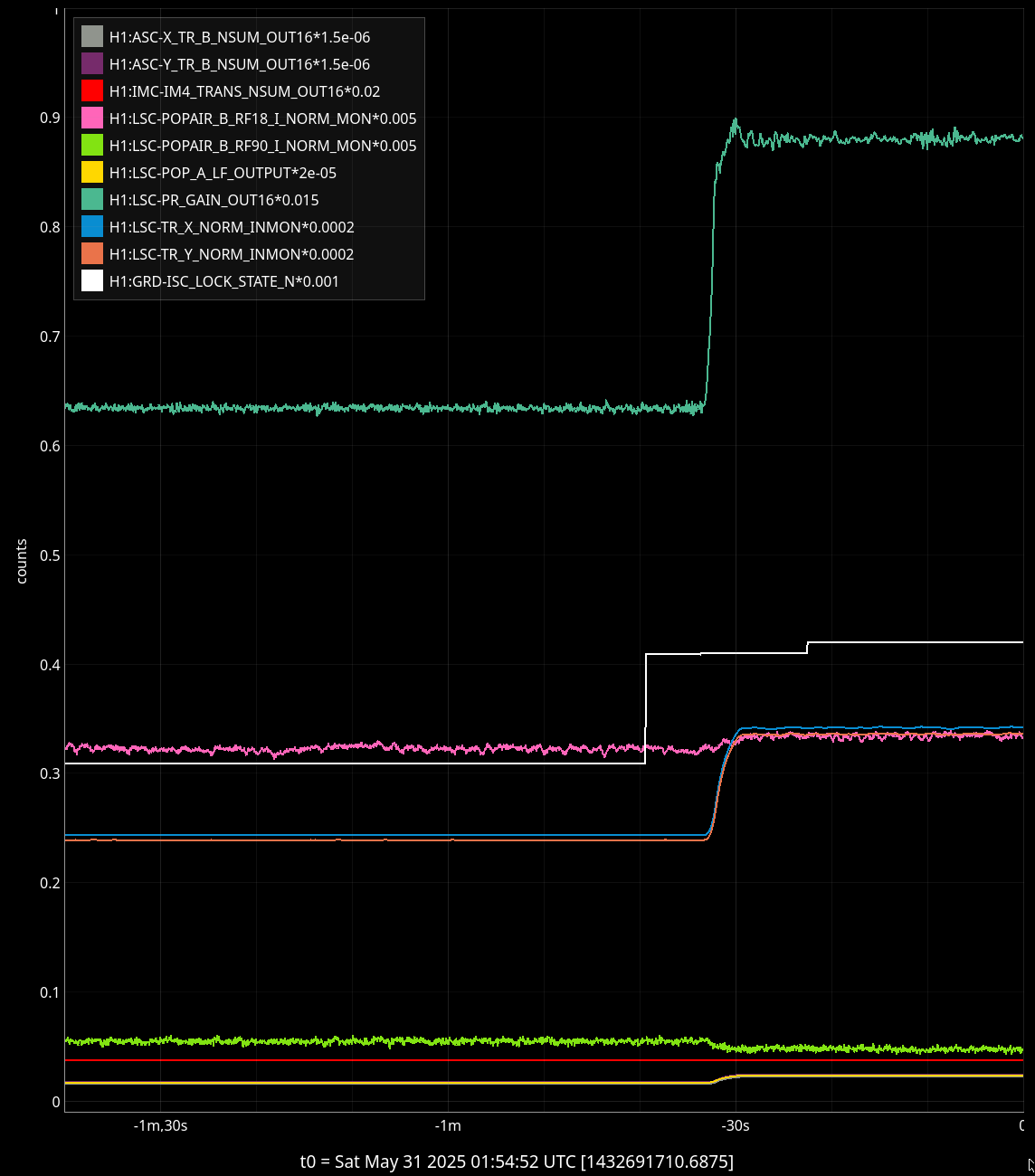The image size is (1035, 1176).
Task: Select legend label H1:LSC-POP_A_LF_OUTPUT*2e-05
Action: [223, 173]
